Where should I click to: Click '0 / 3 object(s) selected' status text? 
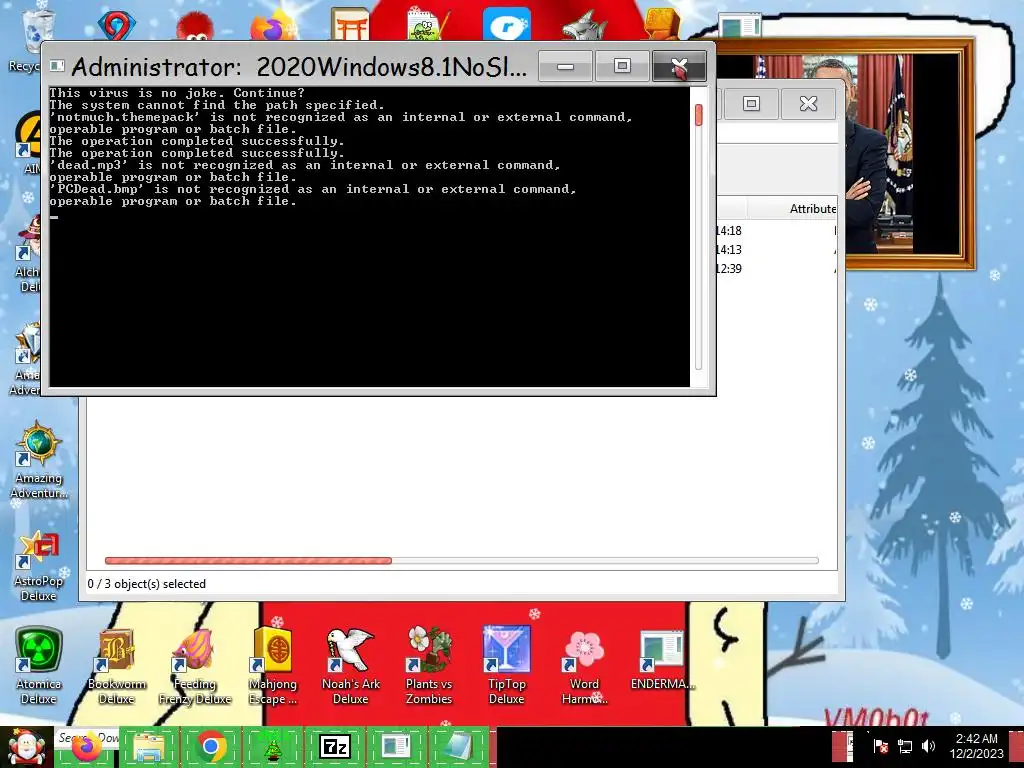click(x=146, y=584)
